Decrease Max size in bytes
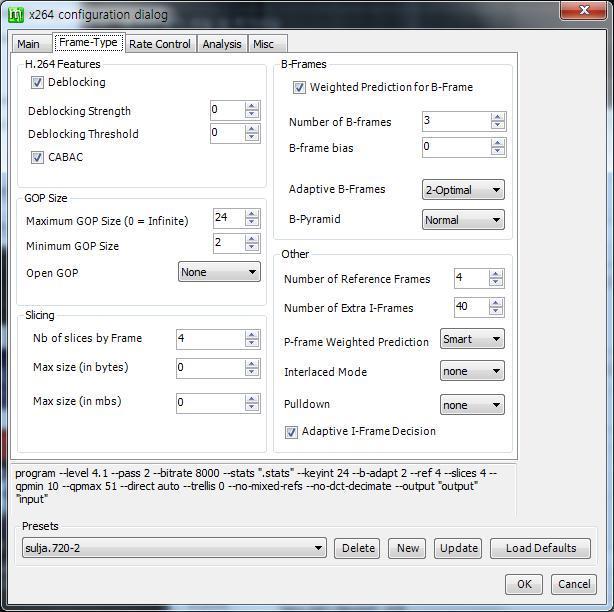The width and height of the screenshot is (614, 612). click(252, 373)
